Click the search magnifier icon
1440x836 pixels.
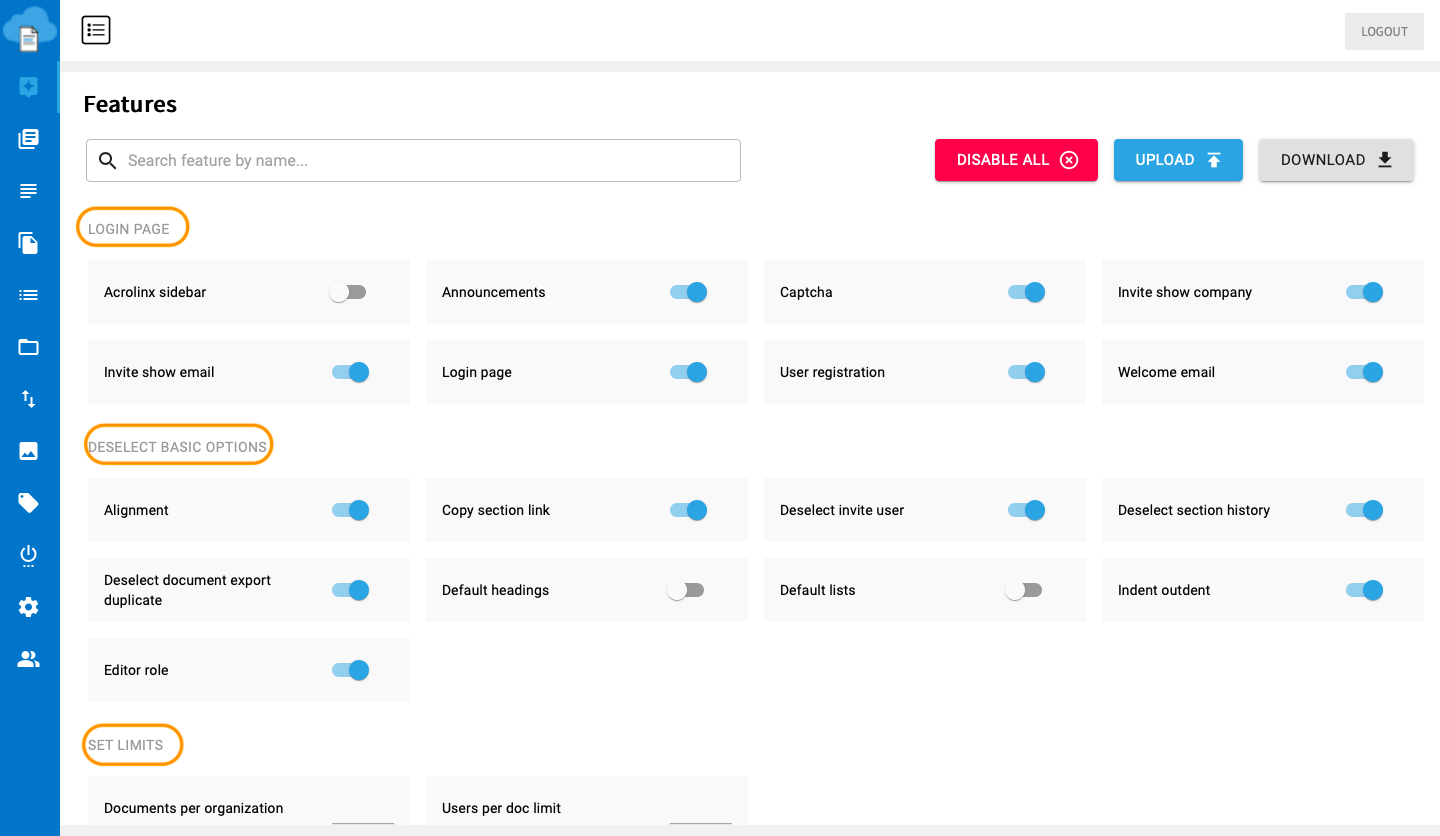point(108,160)
